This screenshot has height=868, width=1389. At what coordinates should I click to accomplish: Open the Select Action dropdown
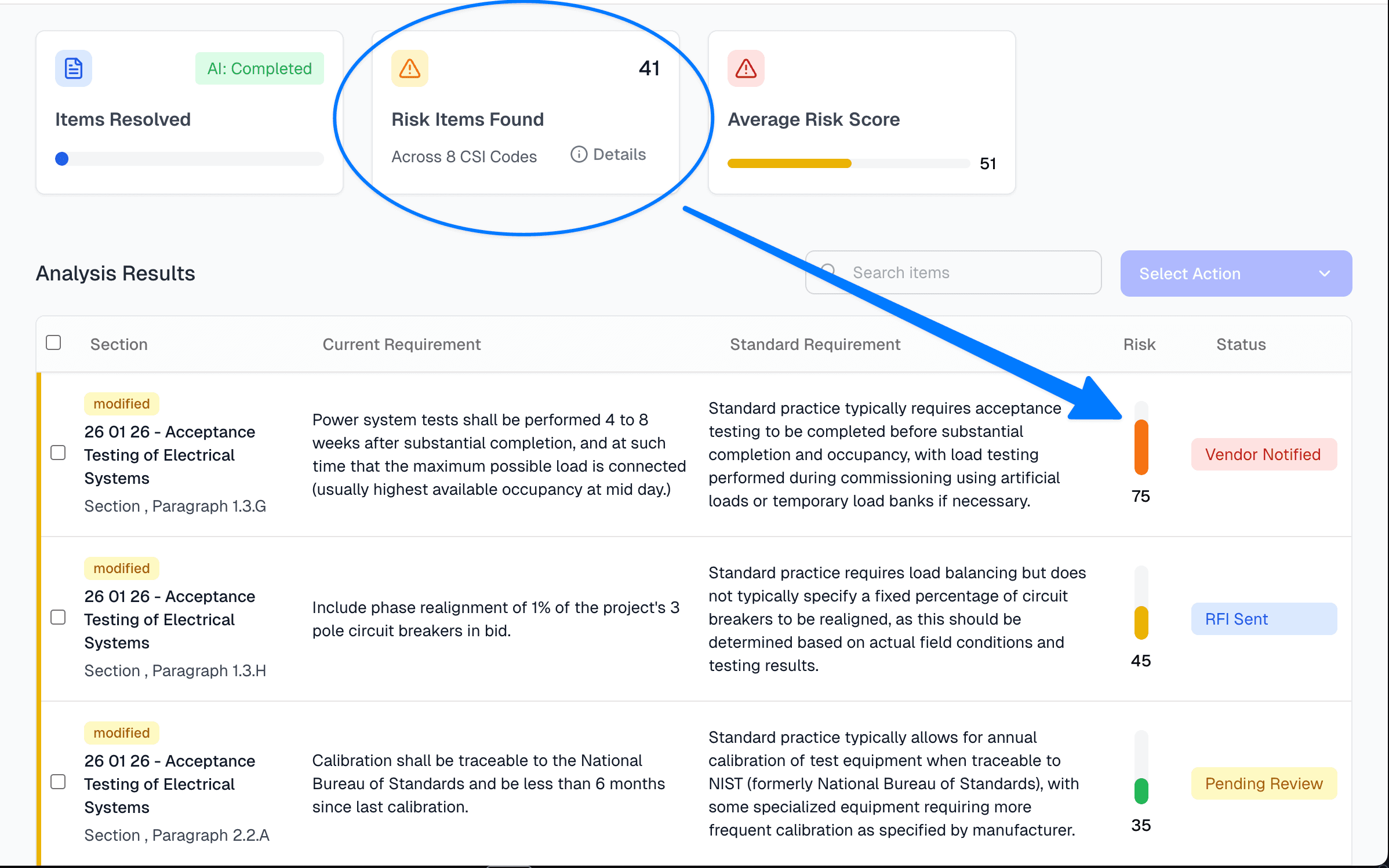click(1235, 273)
